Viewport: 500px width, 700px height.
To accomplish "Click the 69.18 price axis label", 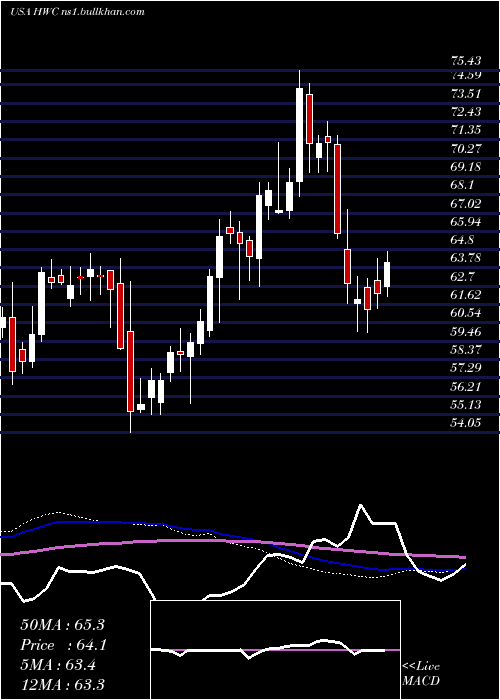I will [x=466, y=167].
